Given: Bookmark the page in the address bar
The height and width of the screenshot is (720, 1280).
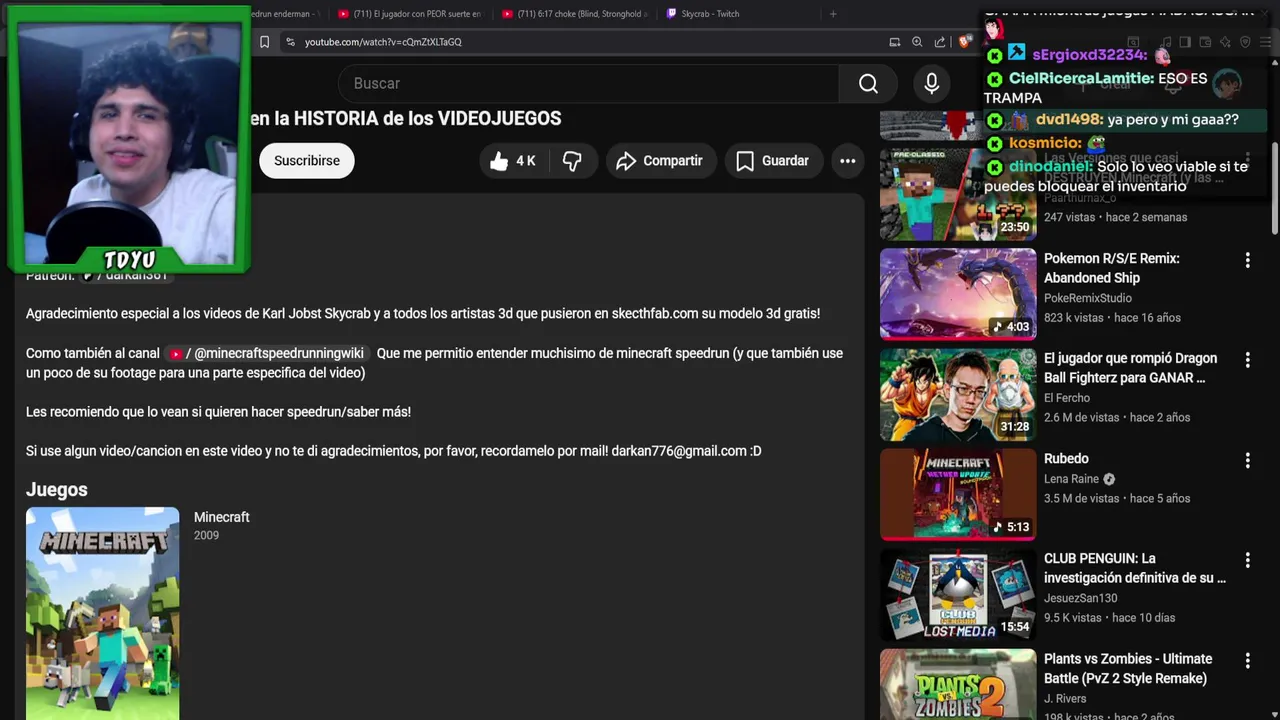Looking at the screenshot, I should (264, 42).
